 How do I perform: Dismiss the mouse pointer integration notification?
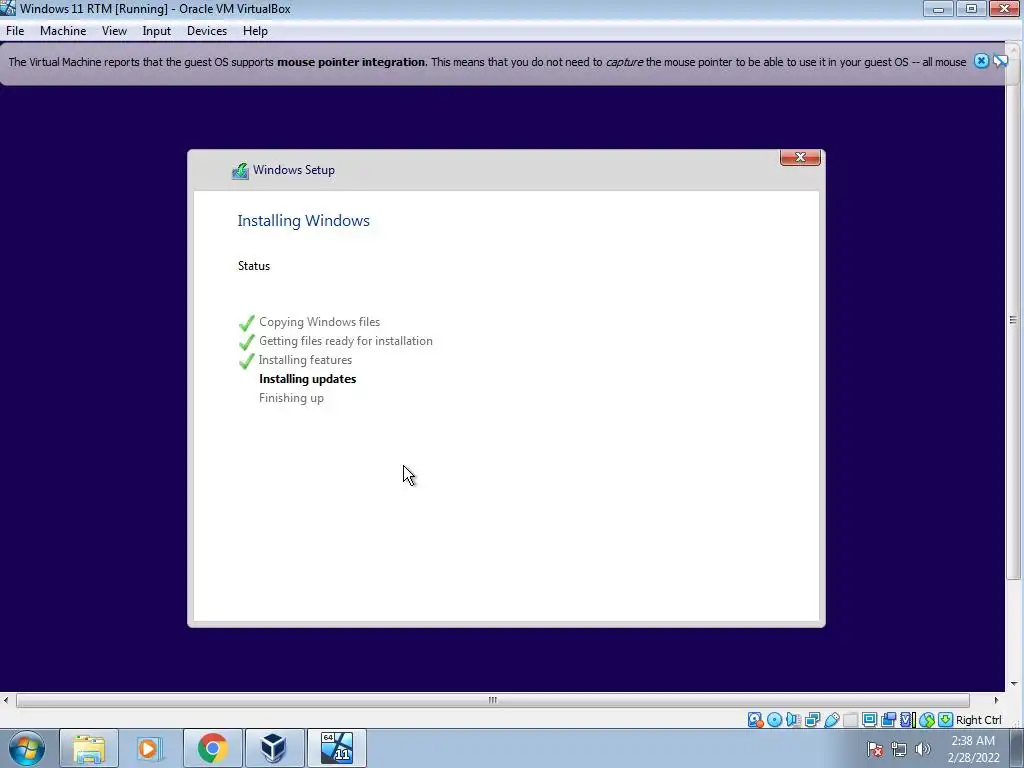(981, 61)
